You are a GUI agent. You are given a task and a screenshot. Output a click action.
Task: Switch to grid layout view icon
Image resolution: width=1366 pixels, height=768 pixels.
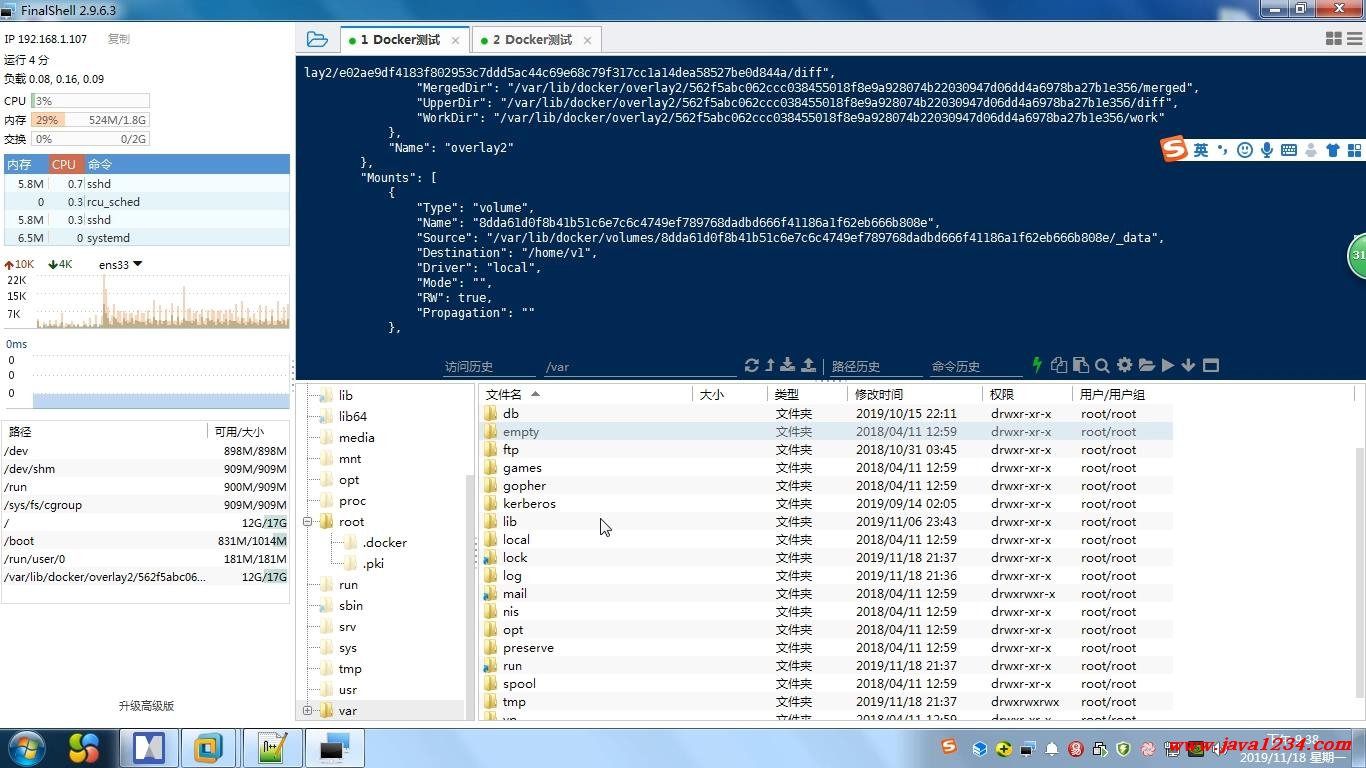coord(1333,38)
